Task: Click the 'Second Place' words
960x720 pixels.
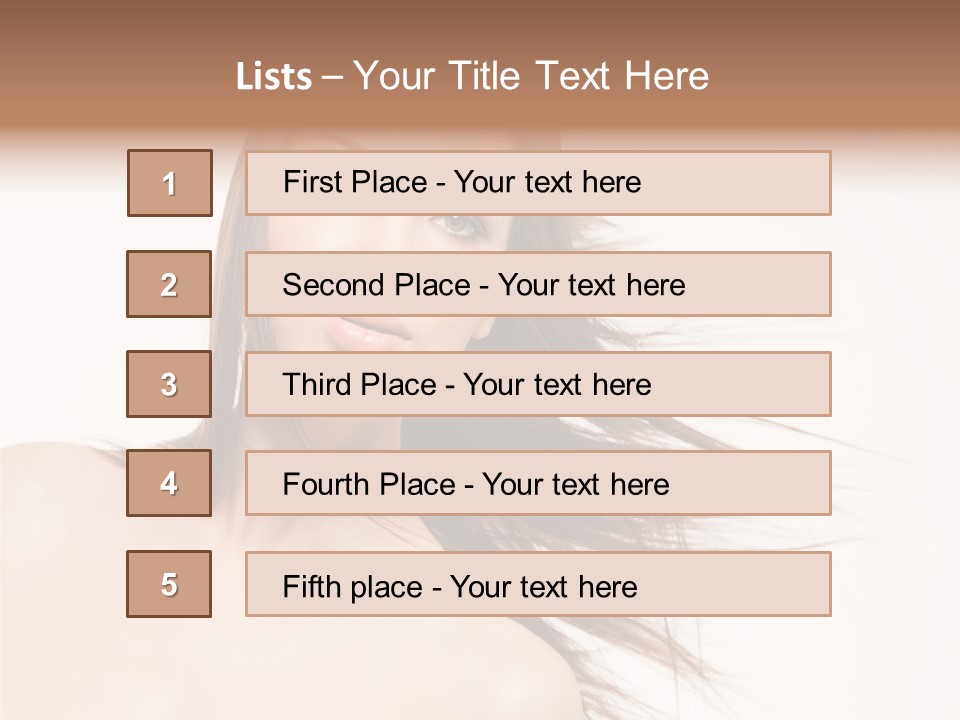Action: [376, 285]
